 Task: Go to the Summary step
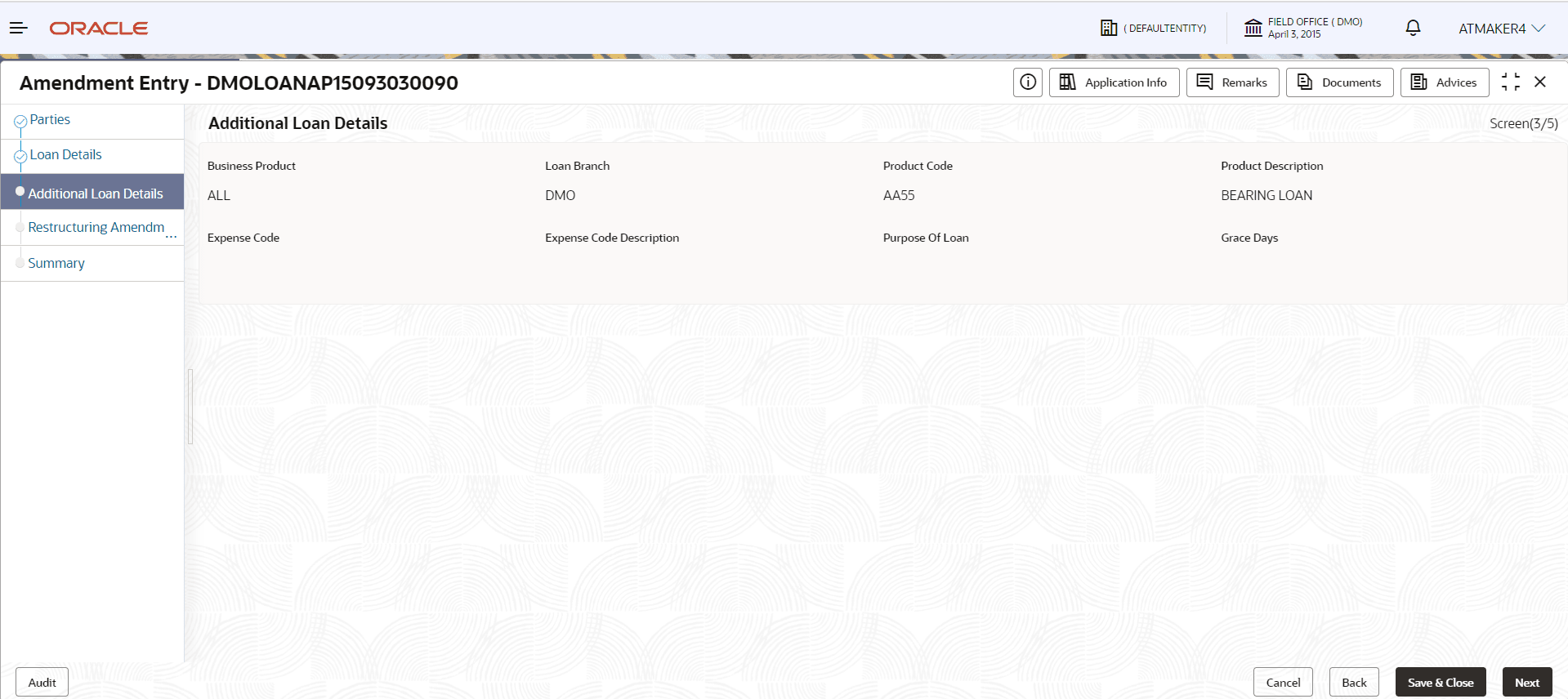click(56, 263)
